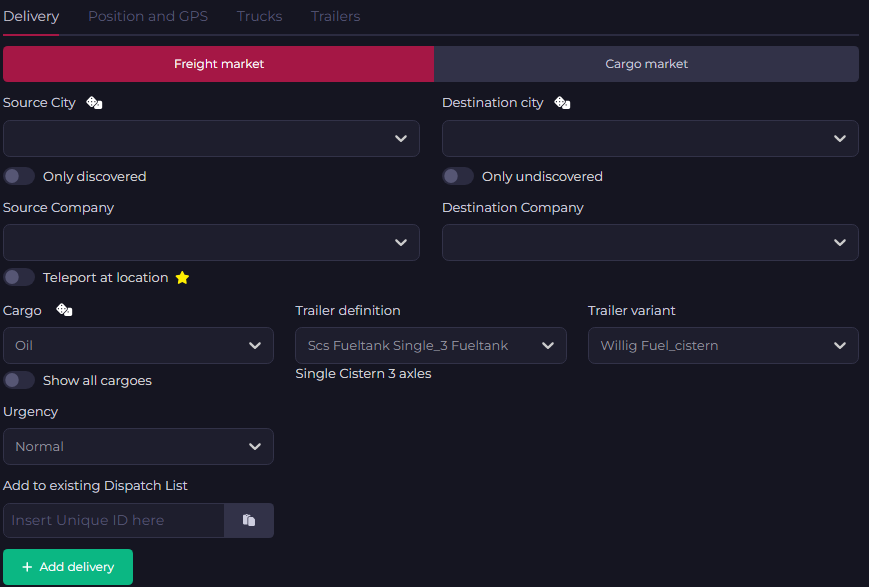Randomize Cargo using the dice icon
870x587 pixels.
click(64, 311)
